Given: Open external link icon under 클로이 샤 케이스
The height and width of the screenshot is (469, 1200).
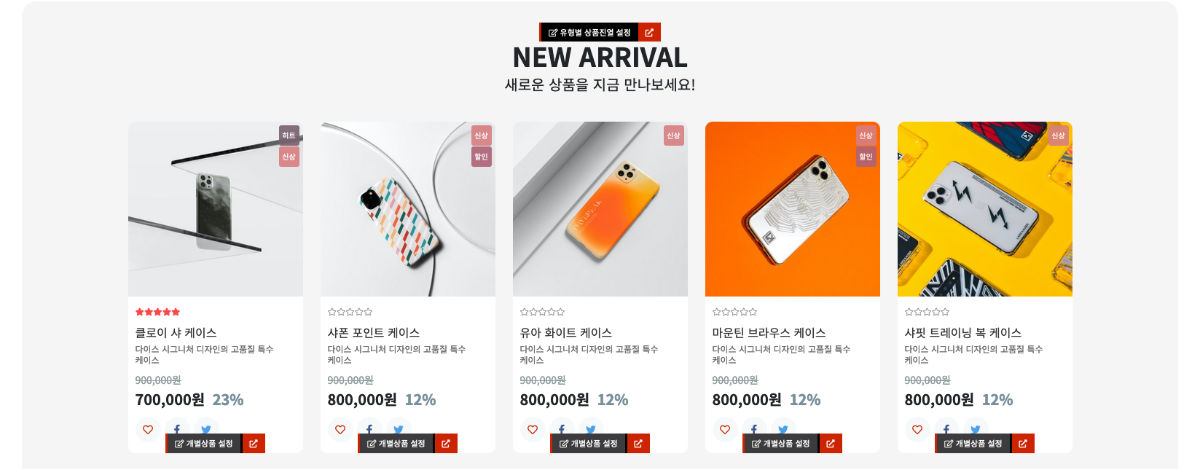Looking at the screenshot, I should (254, 443).
